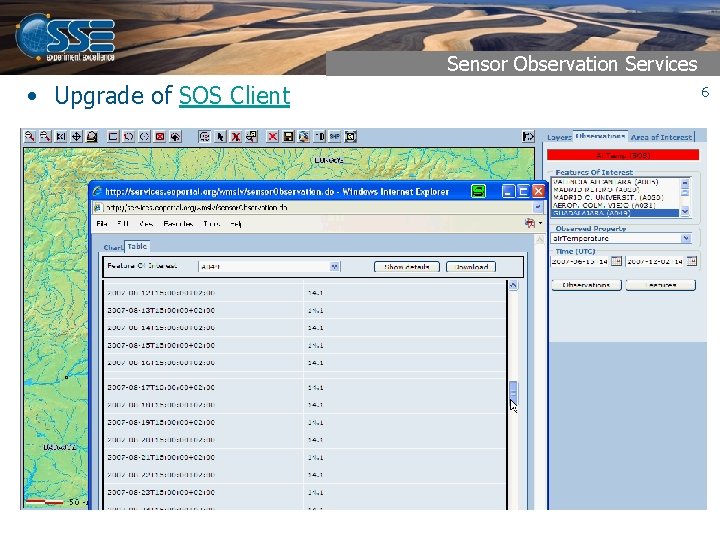Open the start date calendar icon
The height and width of the screenshot is (540, 720).
(x=616, y=261)
